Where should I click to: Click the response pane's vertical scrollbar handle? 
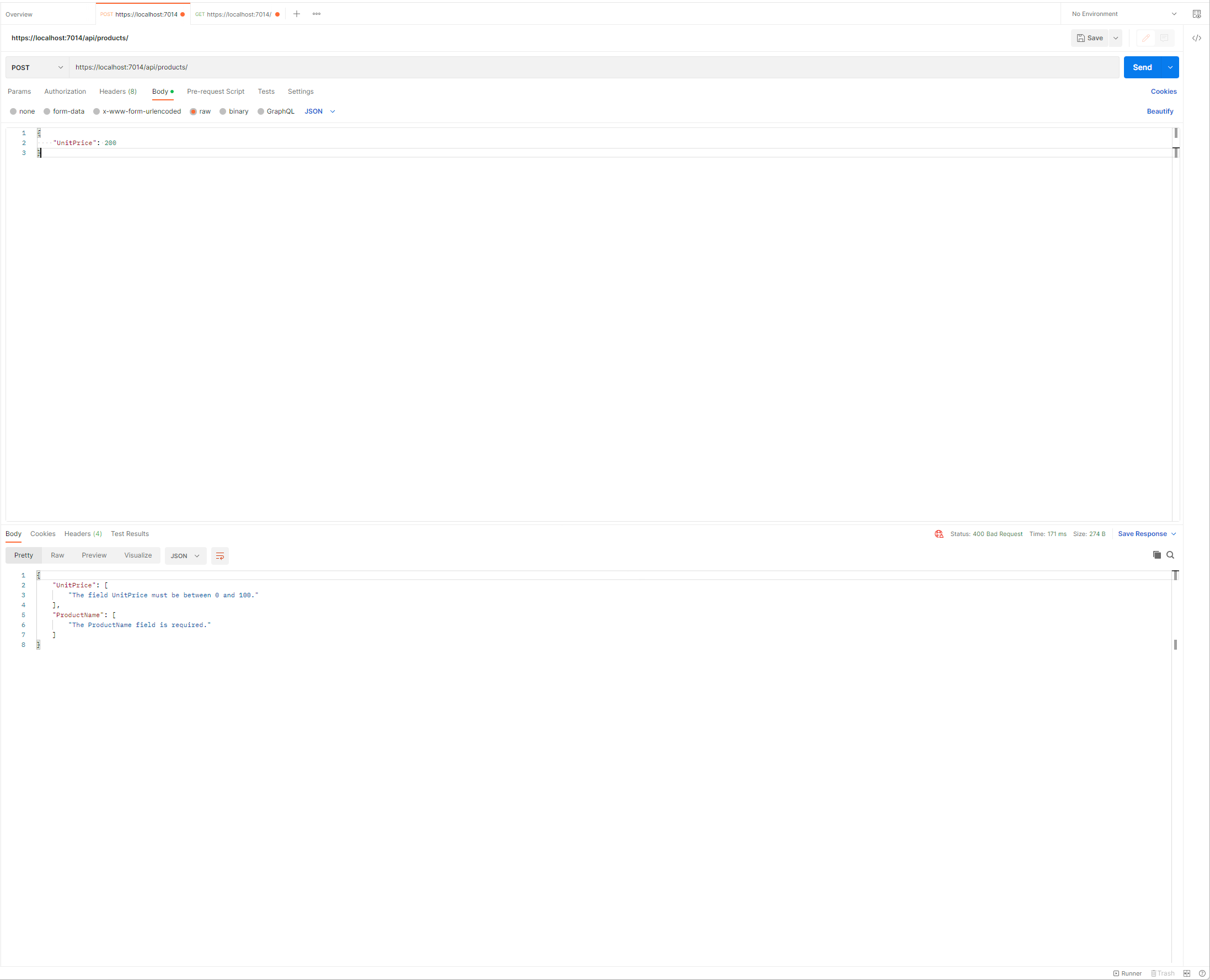pyautogui.click(x=1175, y=645)
